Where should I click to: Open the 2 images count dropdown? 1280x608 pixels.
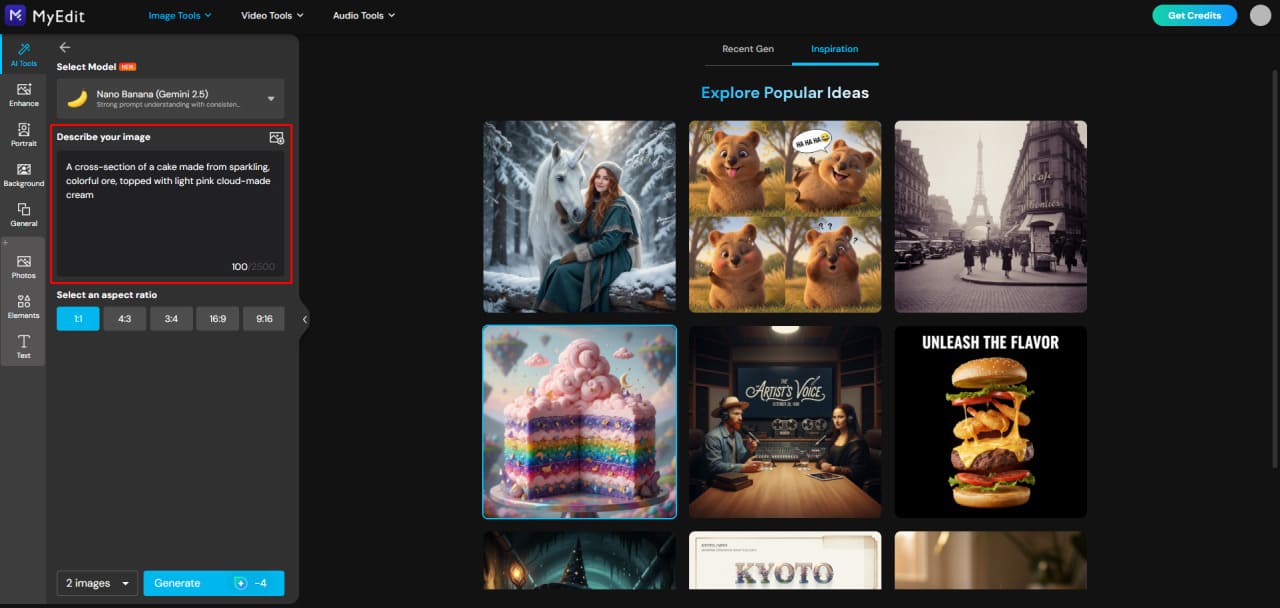pyautogui.click(x=97, y=583)
